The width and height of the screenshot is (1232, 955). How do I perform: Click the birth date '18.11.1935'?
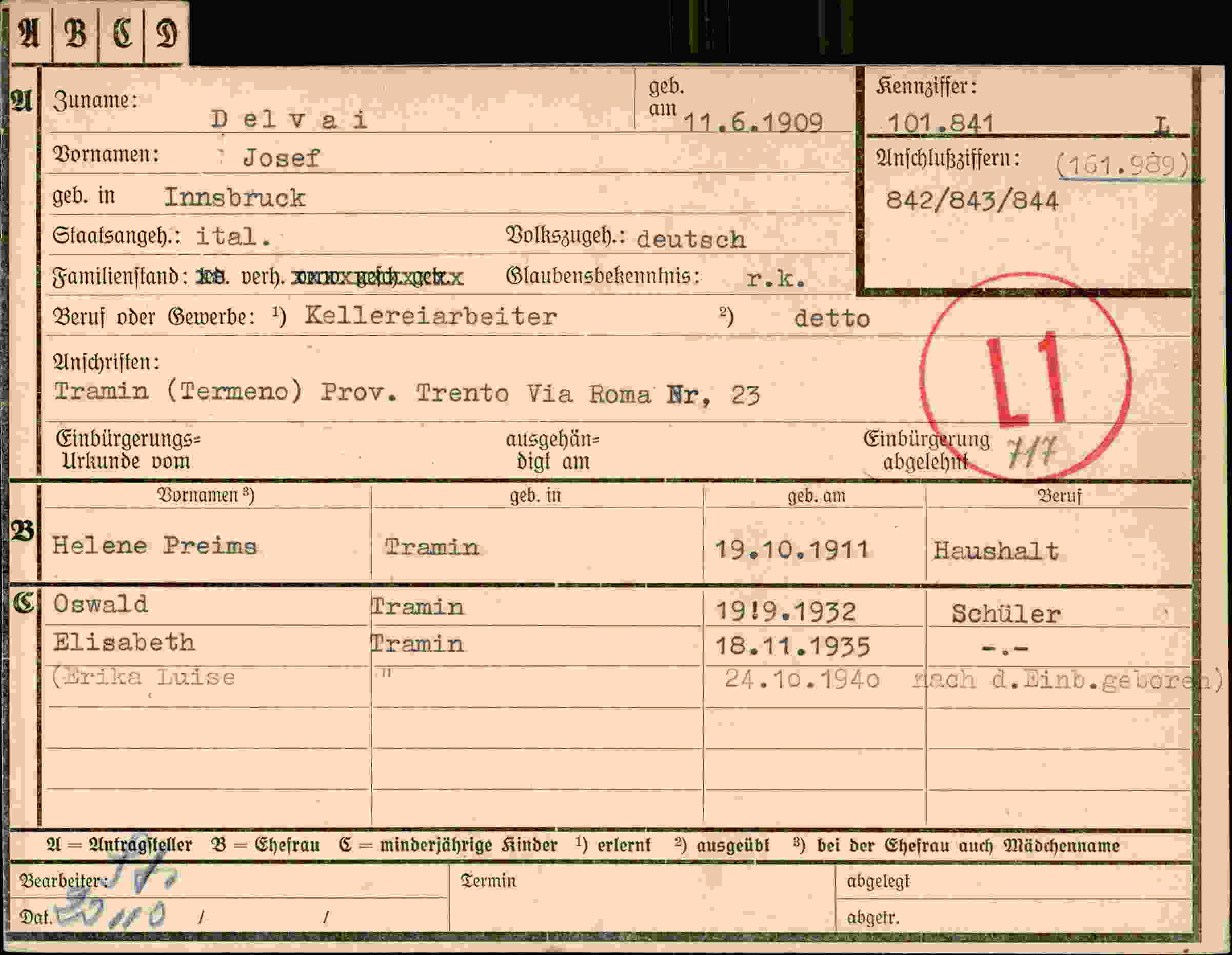[x=792, y=646]
